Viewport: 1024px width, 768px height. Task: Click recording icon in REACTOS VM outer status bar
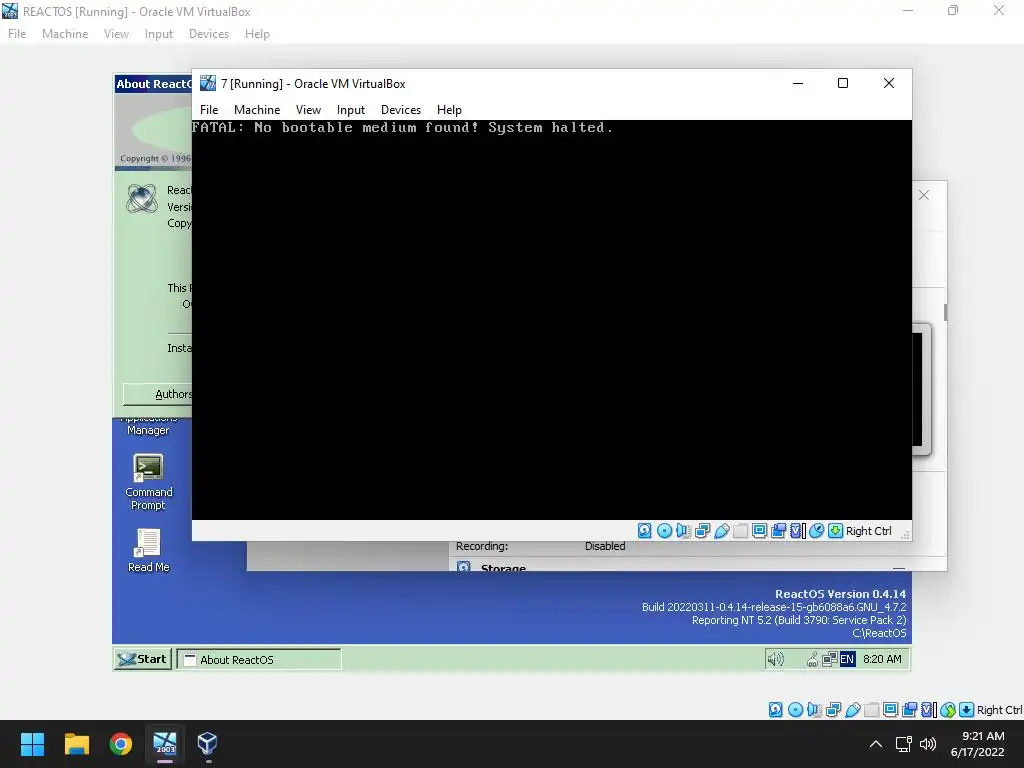910,710
